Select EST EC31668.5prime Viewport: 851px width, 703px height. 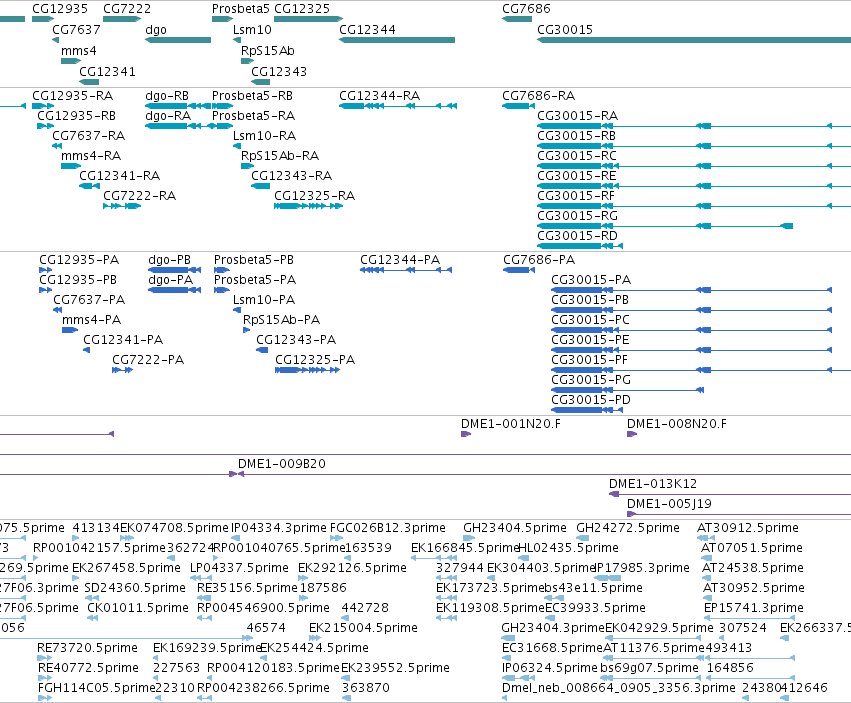tap(552, 648)
